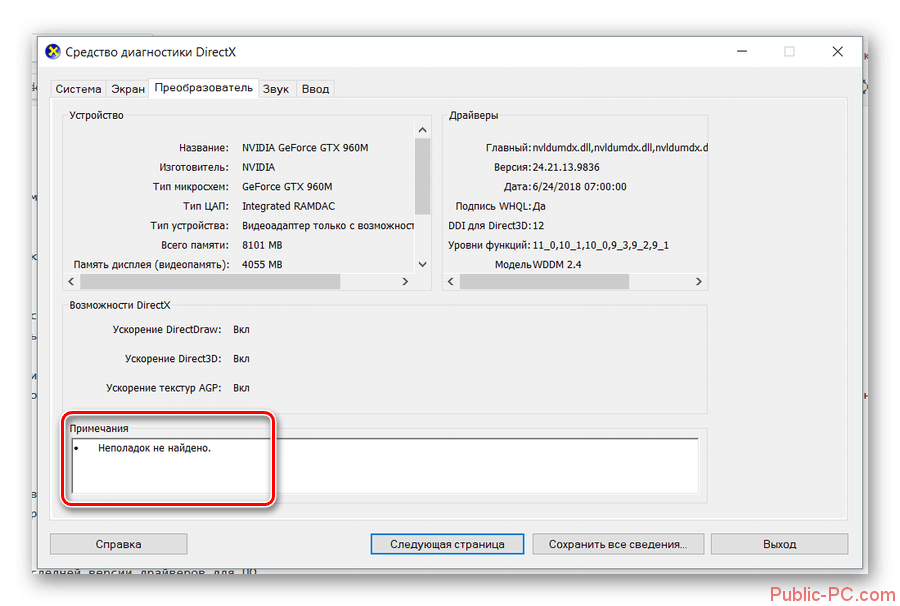
Task: Click the Тип устройства value Видеоадаптер
Action: [x=328, y=226]
